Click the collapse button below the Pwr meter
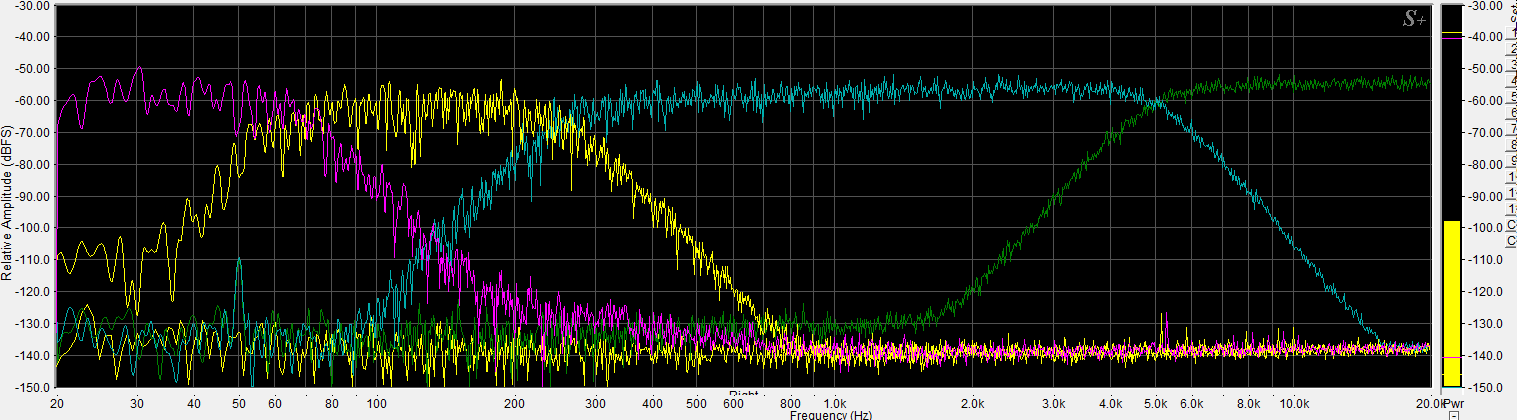 [x=1454, y=414]
